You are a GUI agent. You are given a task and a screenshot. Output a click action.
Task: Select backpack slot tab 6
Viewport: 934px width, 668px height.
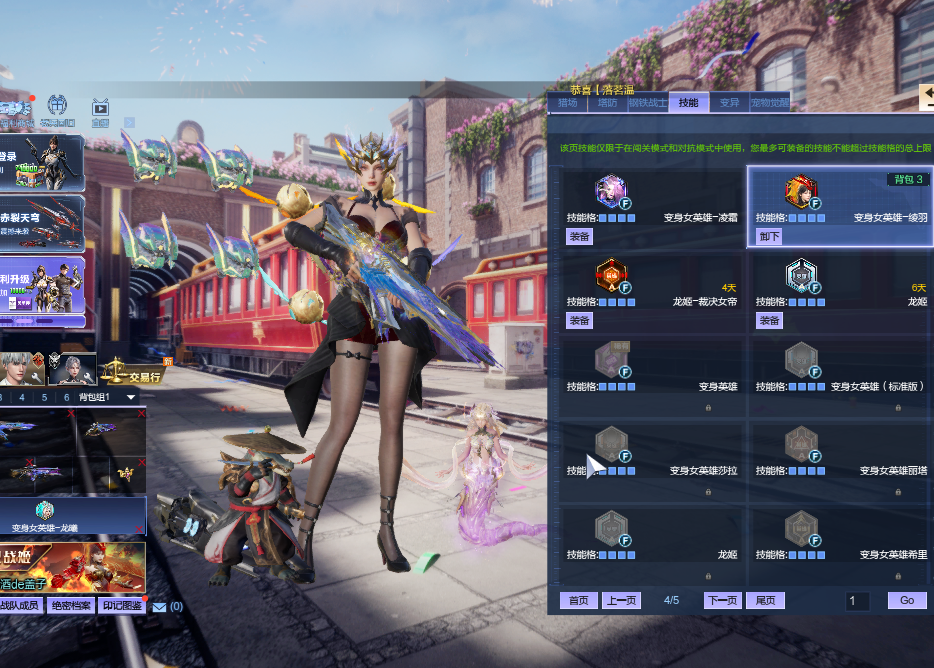click(66, 397)
